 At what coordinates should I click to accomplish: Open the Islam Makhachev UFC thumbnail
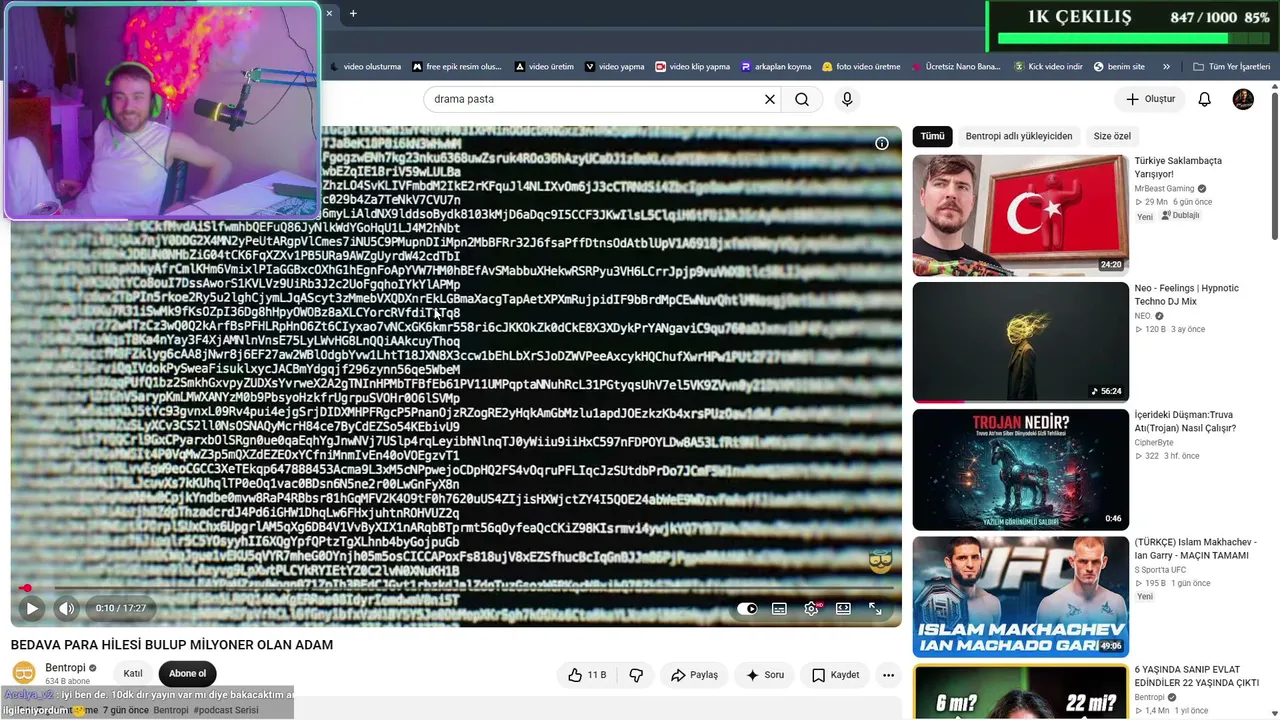pyautogui.click(x=1020, y=597)
